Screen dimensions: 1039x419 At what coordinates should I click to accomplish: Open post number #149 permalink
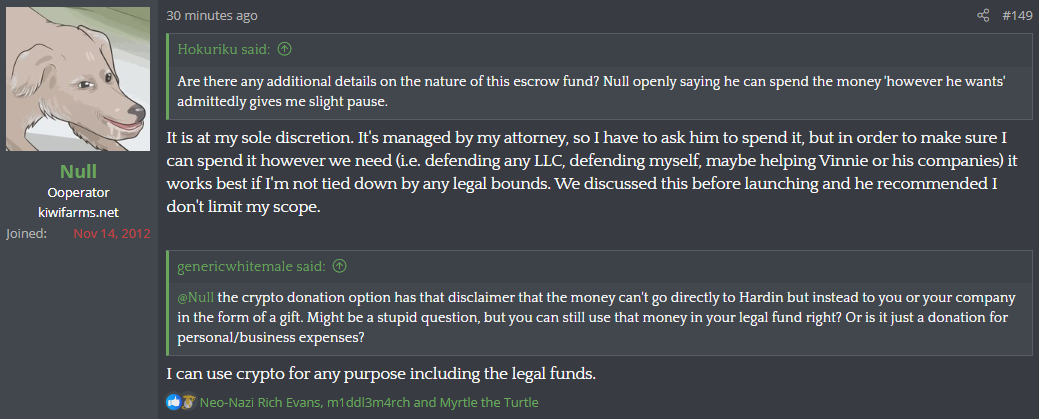coord(1017,15)
